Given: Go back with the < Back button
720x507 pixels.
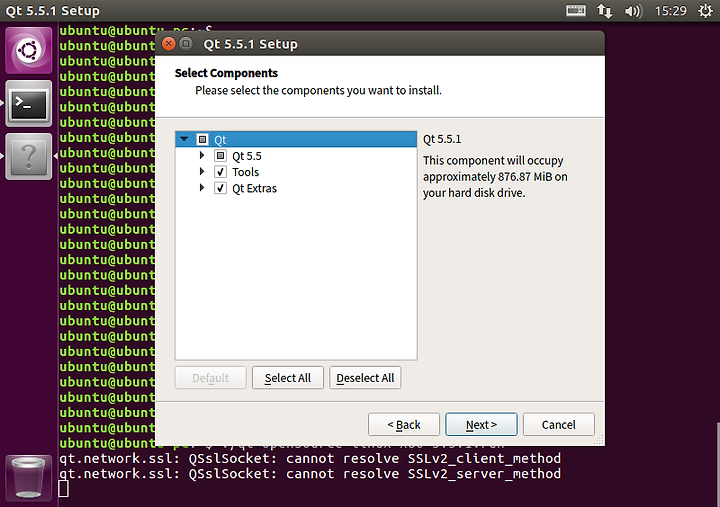Looking at the screenshot, I should 404,424.
